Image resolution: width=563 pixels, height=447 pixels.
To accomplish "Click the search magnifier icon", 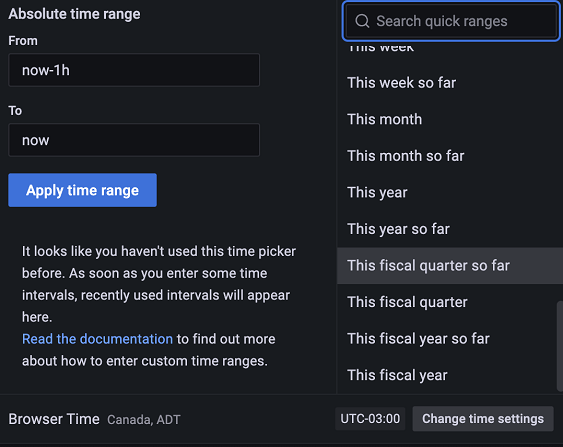I will pyautogui.click(x=362, y=21).
